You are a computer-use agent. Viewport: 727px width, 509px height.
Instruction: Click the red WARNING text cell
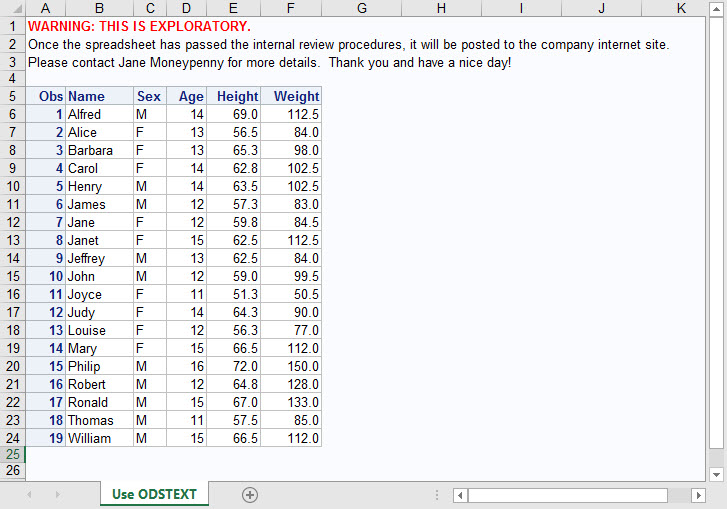(139, 26)
